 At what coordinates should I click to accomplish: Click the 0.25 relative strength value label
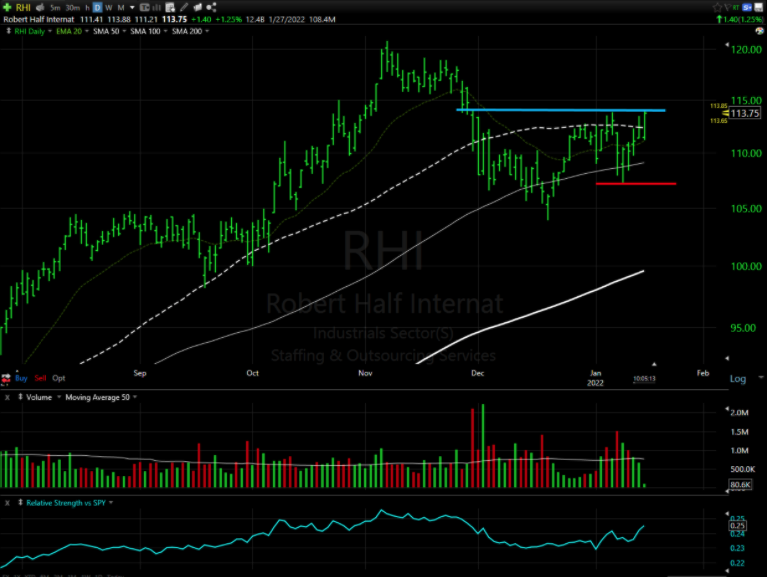click(x=737, y=526)
